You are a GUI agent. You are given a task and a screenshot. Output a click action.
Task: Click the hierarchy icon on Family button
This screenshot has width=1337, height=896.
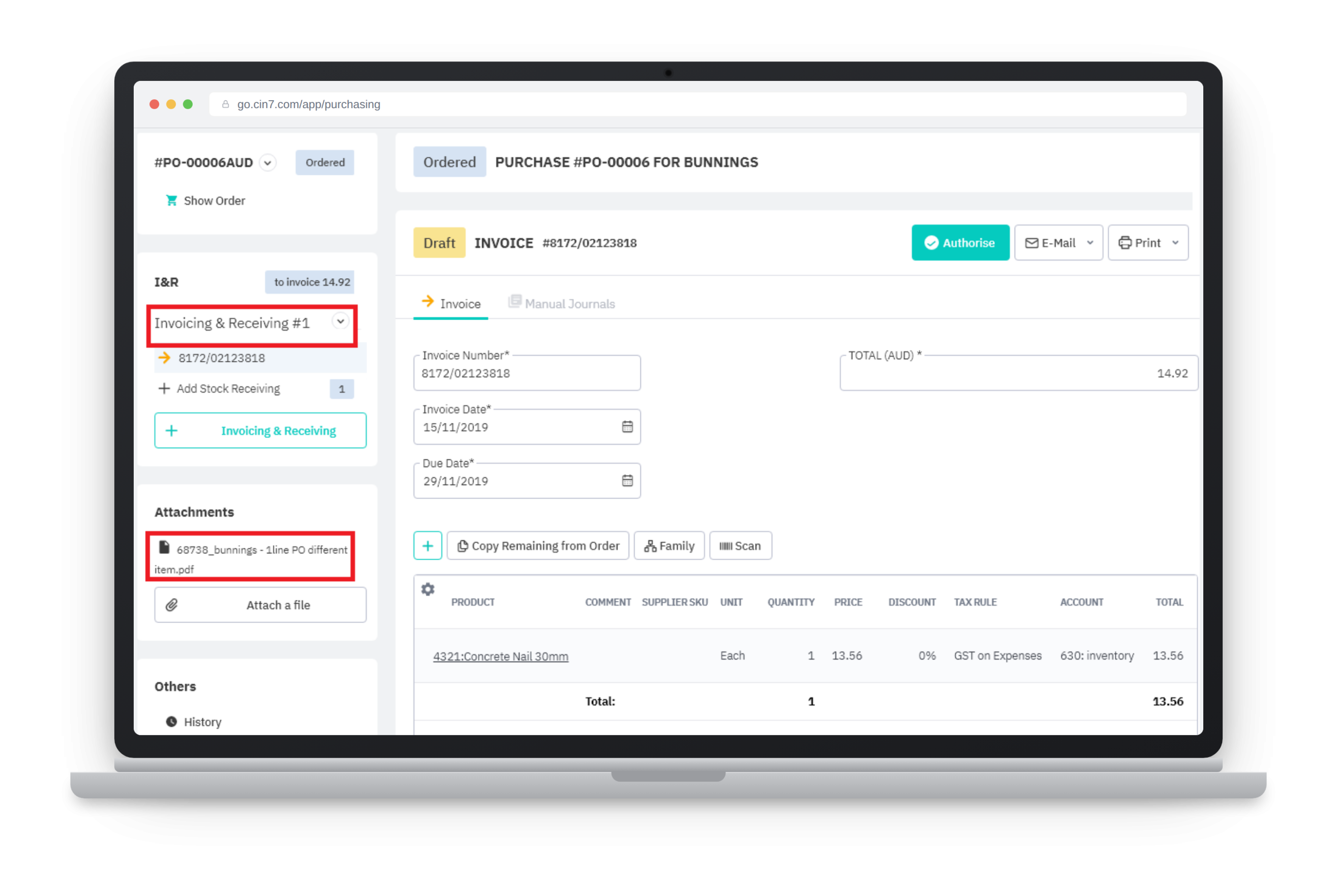click(650, 546)
